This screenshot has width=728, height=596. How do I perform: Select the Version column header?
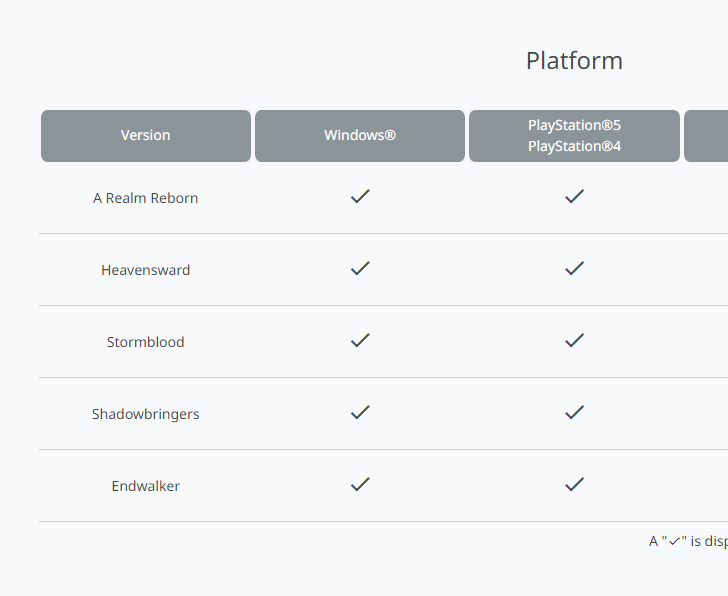coord(146,136)
